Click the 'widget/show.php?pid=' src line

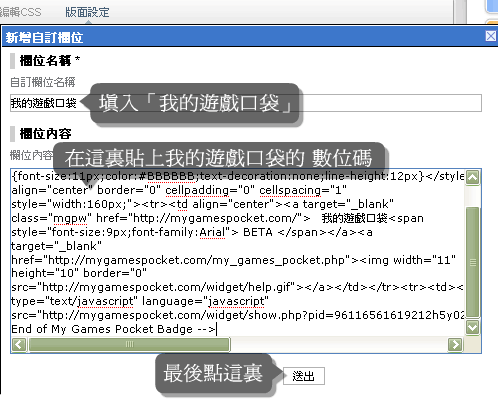[238, 315]
